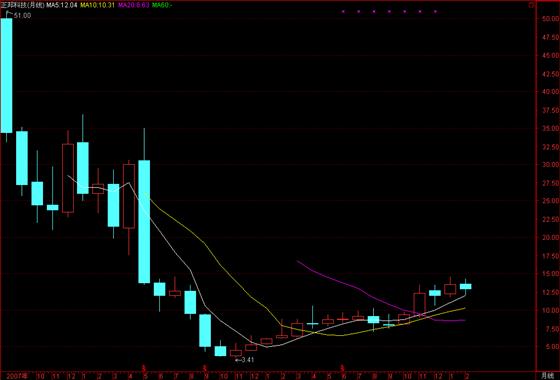Viewport: 560px width, 380px height.
Task: Click the 51.00 high price marker
Action: pos(22,15)
